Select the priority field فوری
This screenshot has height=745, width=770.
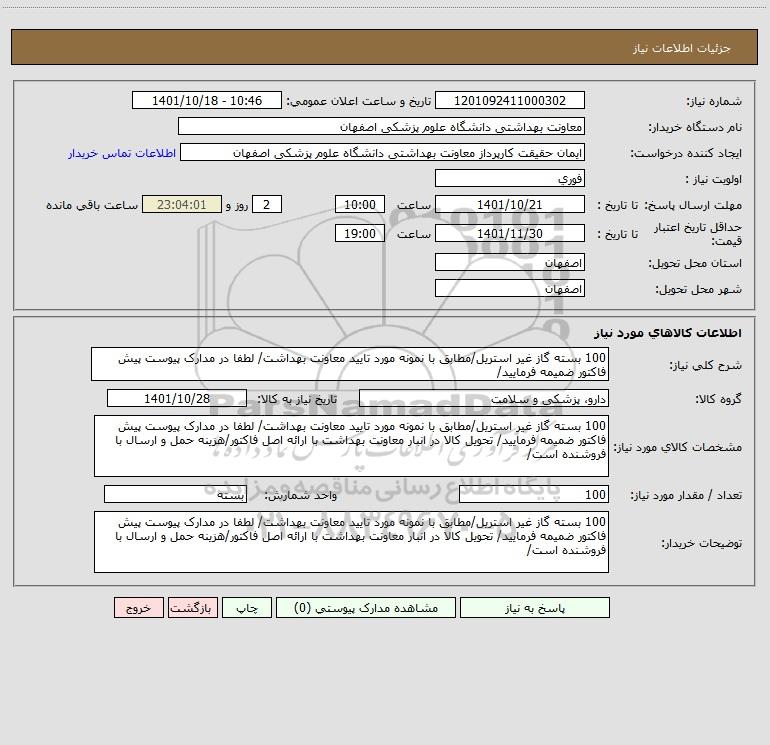510,178
